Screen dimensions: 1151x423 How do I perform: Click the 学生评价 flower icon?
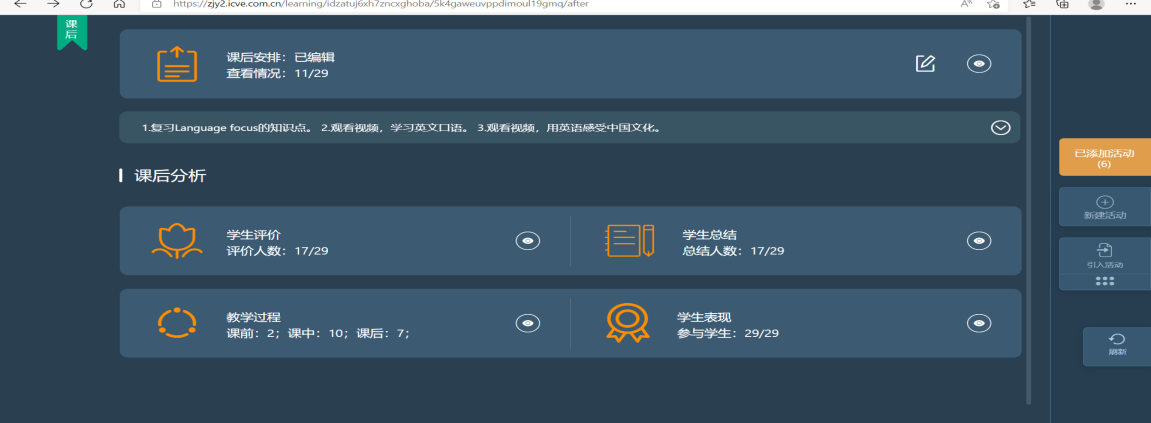(177, 241)
